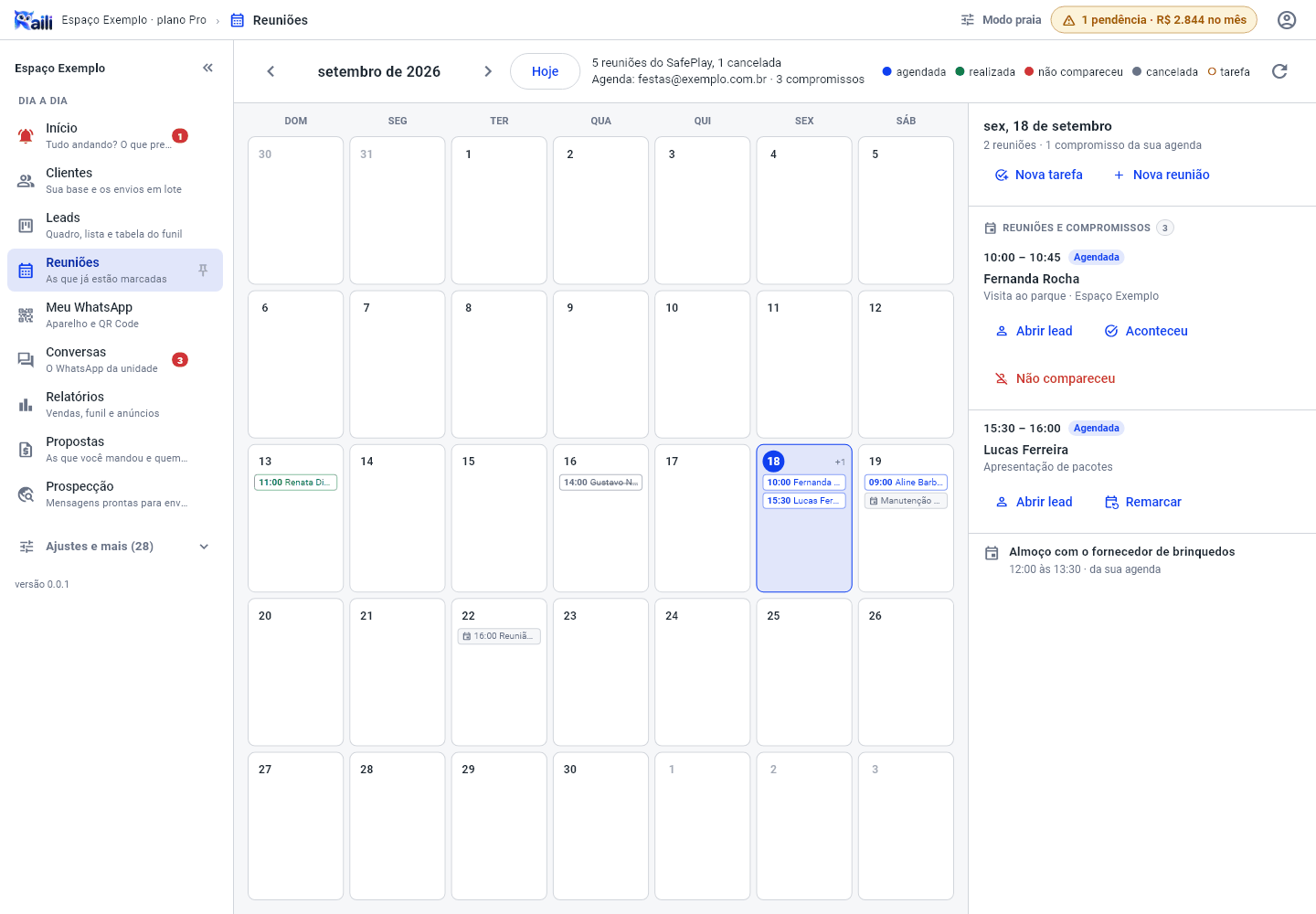Click Almoço com o fornecedor de brinquedos
Viewport: 1316px width, 914px height.
[x=1122, y=552]
